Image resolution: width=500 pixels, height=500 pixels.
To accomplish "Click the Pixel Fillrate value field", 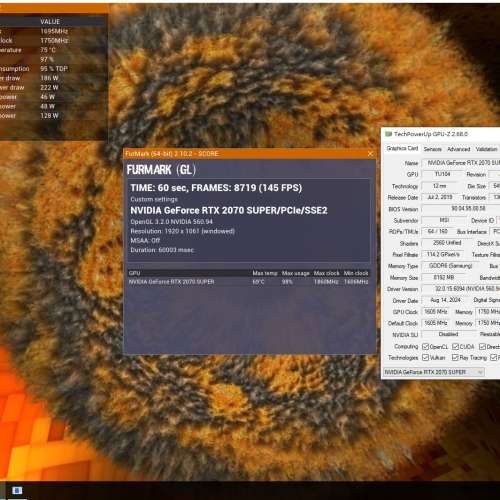I will coord(443,255).
